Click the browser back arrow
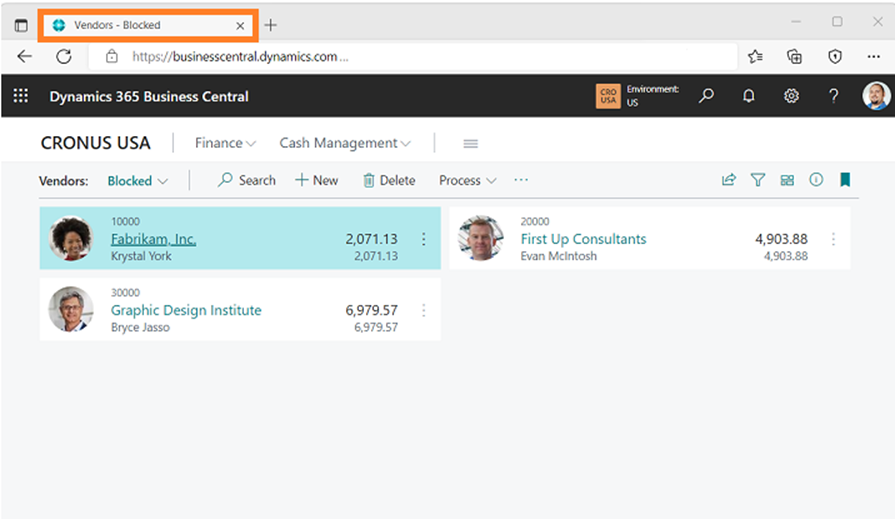Image resolution: width=895 pixels, height=519 pixels. (x=25, y=57)
